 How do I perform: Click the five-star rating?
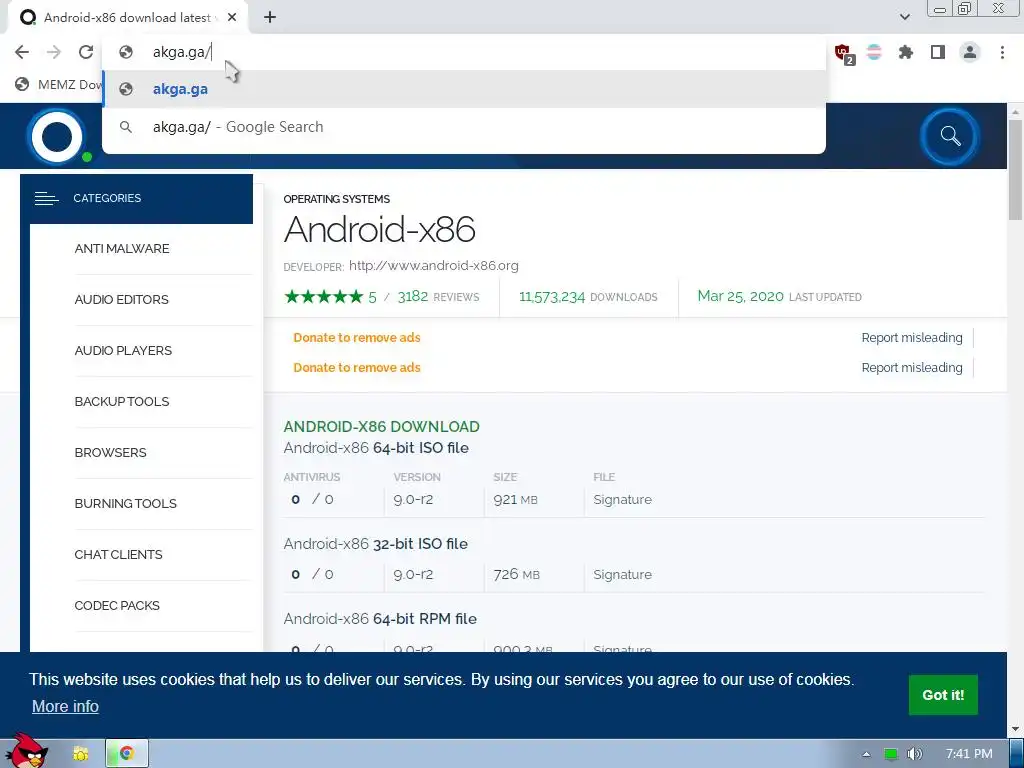[x=323, y=297]
